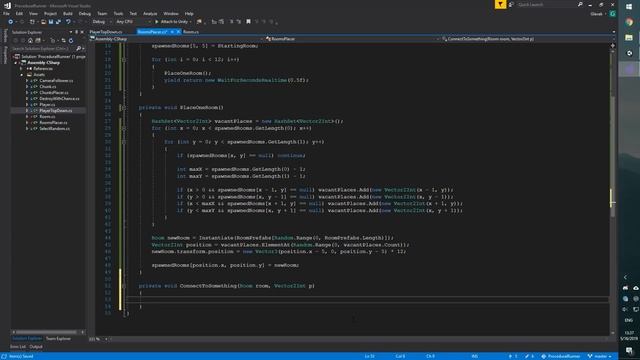Open the Debug menu
This screenshot has width=640, height=360.
(x=84, y=13)
